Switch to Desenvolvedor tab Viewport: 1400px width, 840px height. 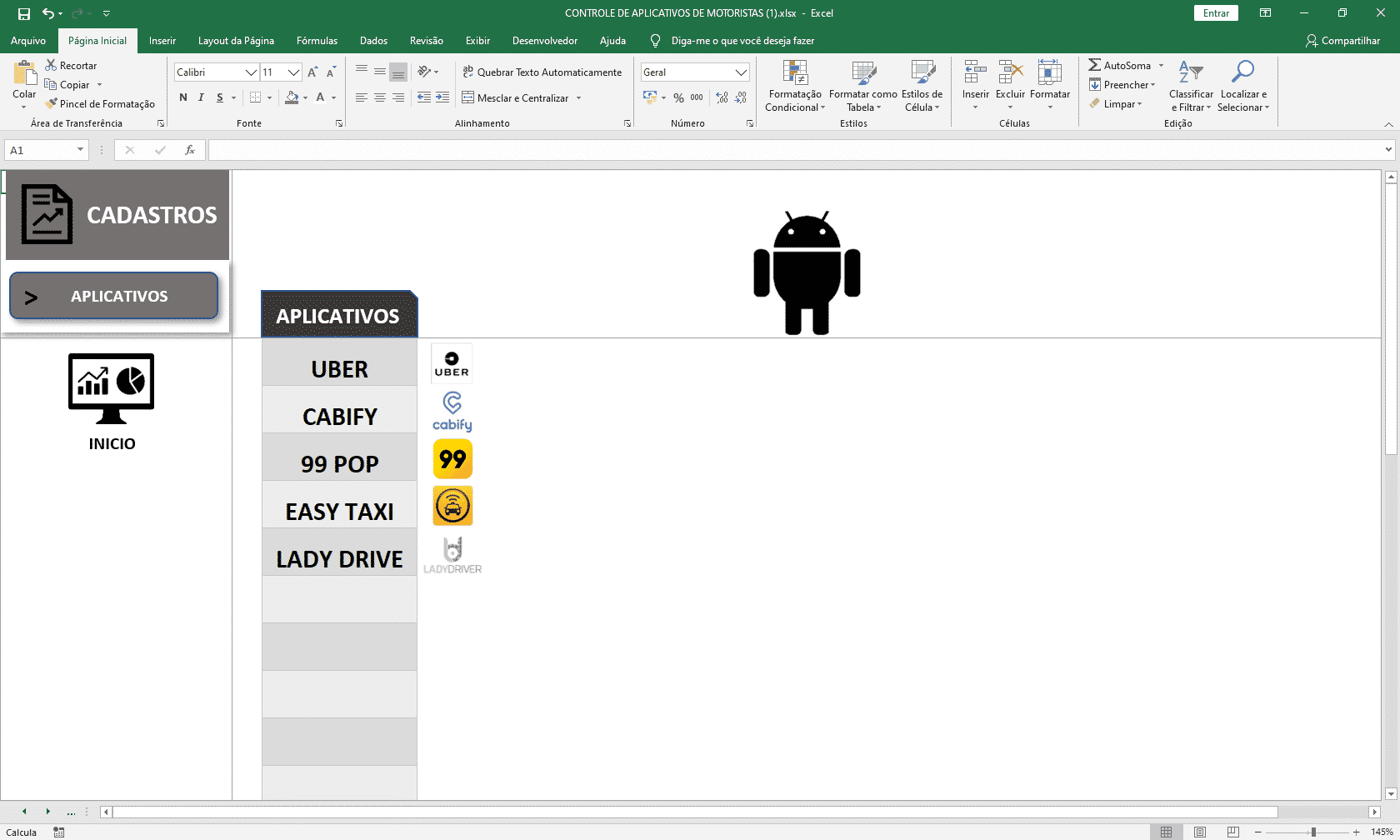point(545,41)
